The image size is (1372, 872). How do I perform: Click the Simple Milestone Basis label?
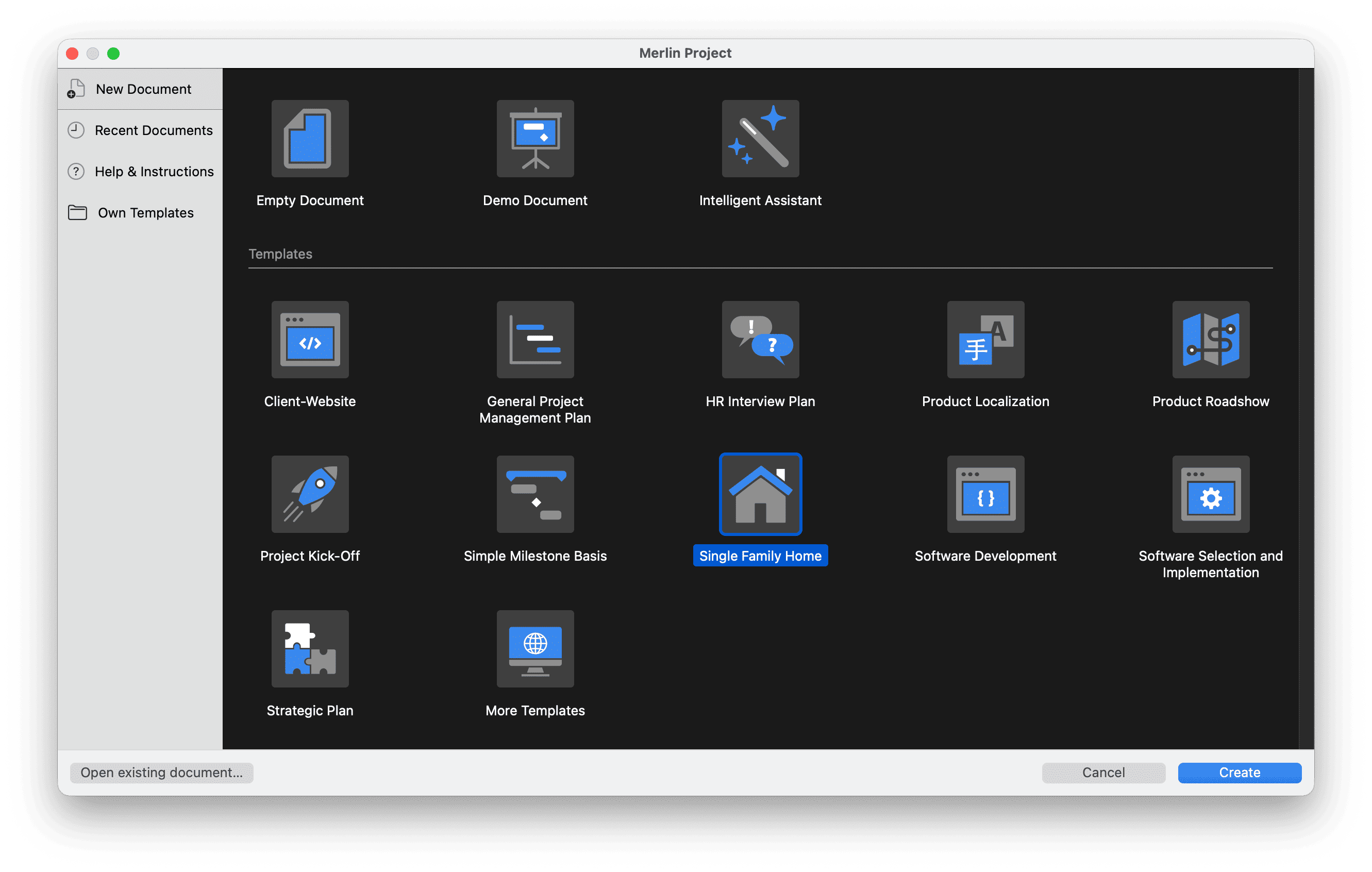pyautogui.click(x=535, y=556)
